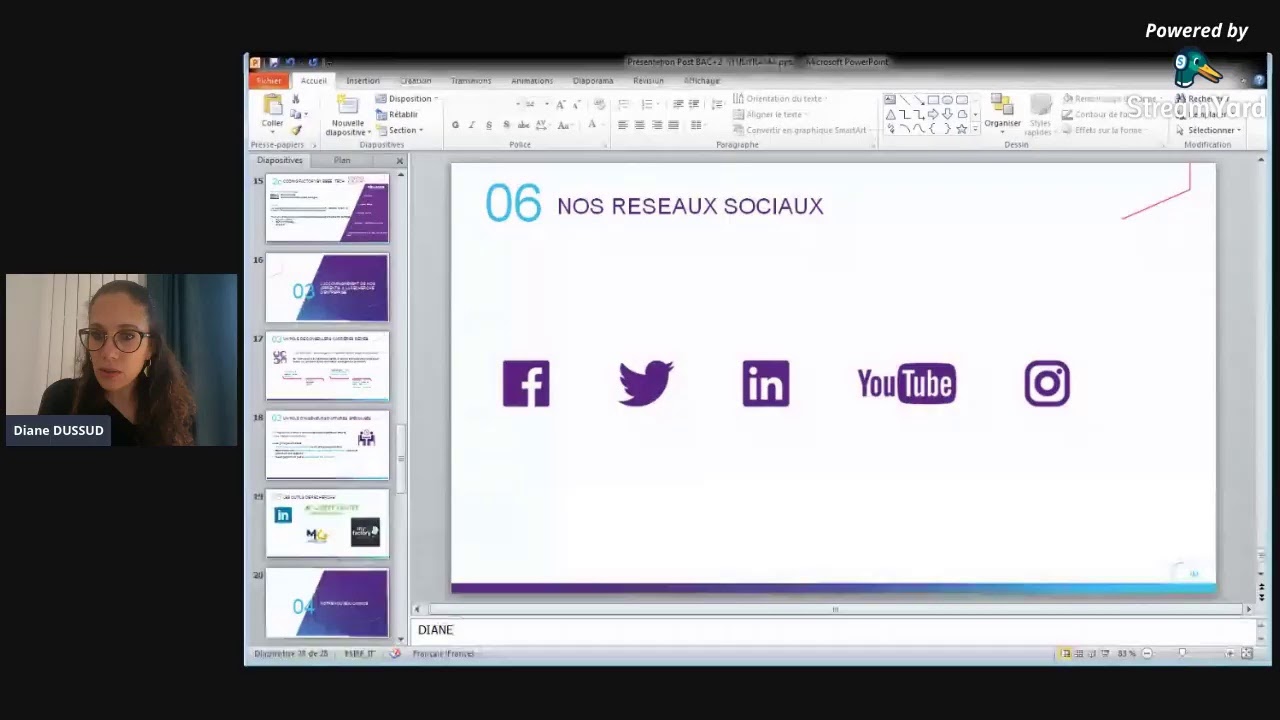Screen dimensions: 1280x720
Task: Justify text in Paragraphe group
Action: tap(673, 125)
